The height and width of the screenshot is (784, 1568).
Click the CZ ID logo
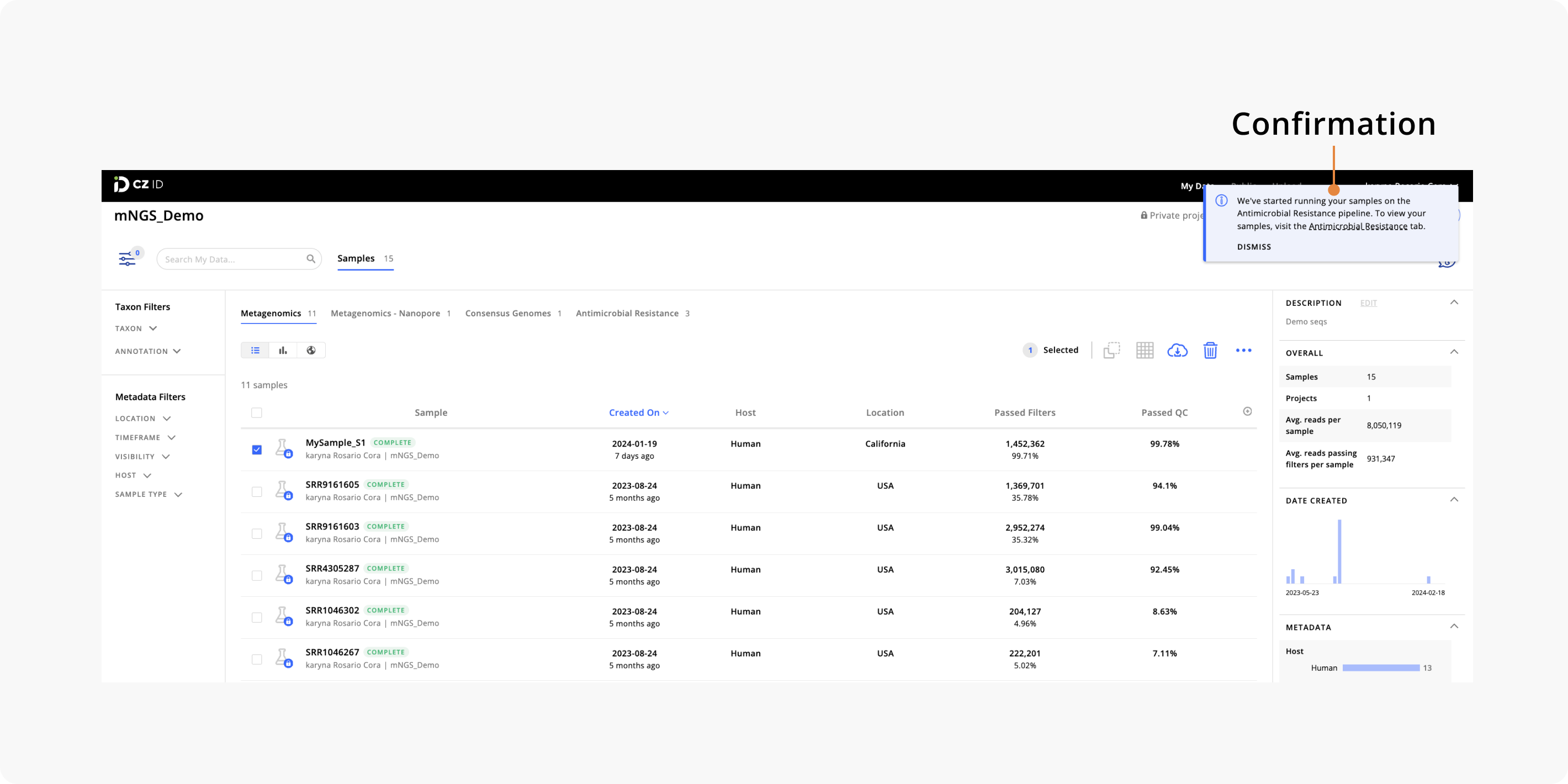tap(138, 184)
